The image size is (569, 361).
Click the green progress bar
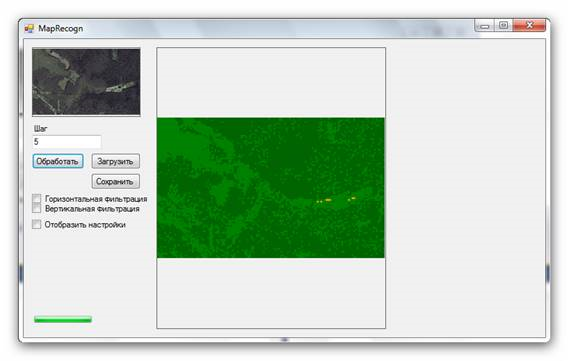point(63,319)
